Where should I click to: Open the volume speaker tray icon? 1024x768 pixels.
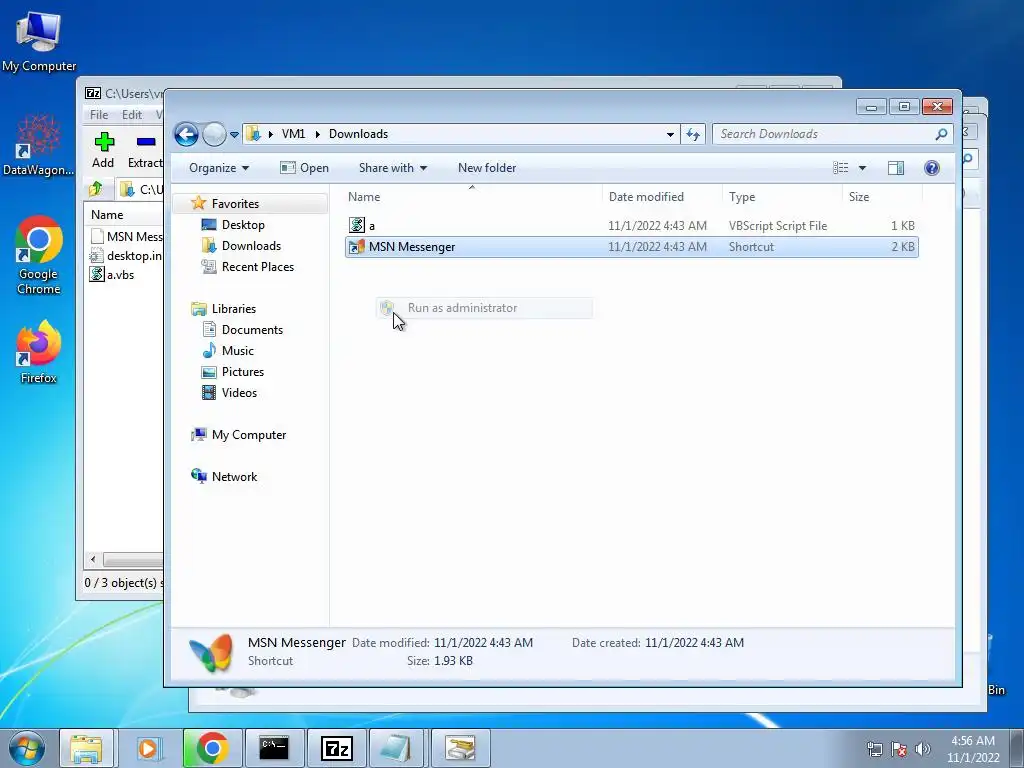923,749
